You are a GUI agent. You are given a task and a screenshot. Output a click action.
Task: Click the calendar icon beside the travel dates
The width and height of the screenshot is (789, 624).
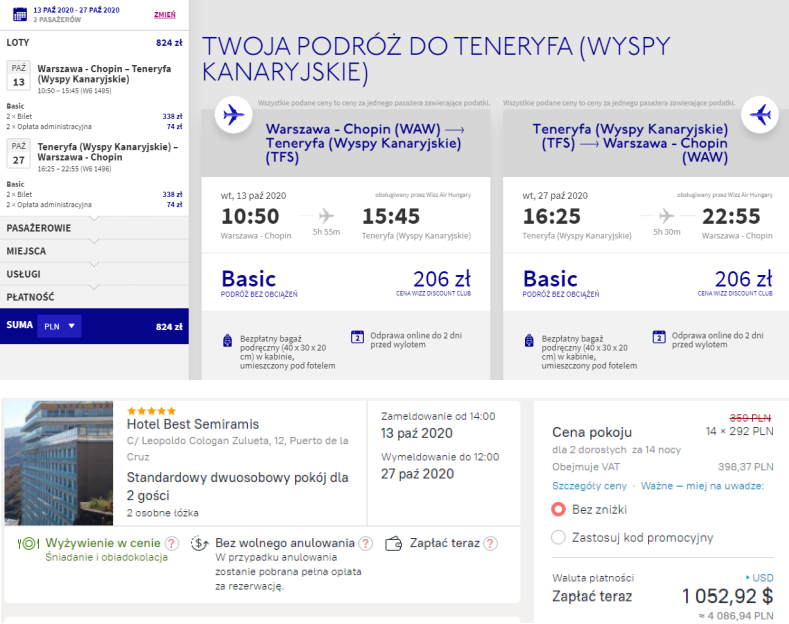[20, 14]
